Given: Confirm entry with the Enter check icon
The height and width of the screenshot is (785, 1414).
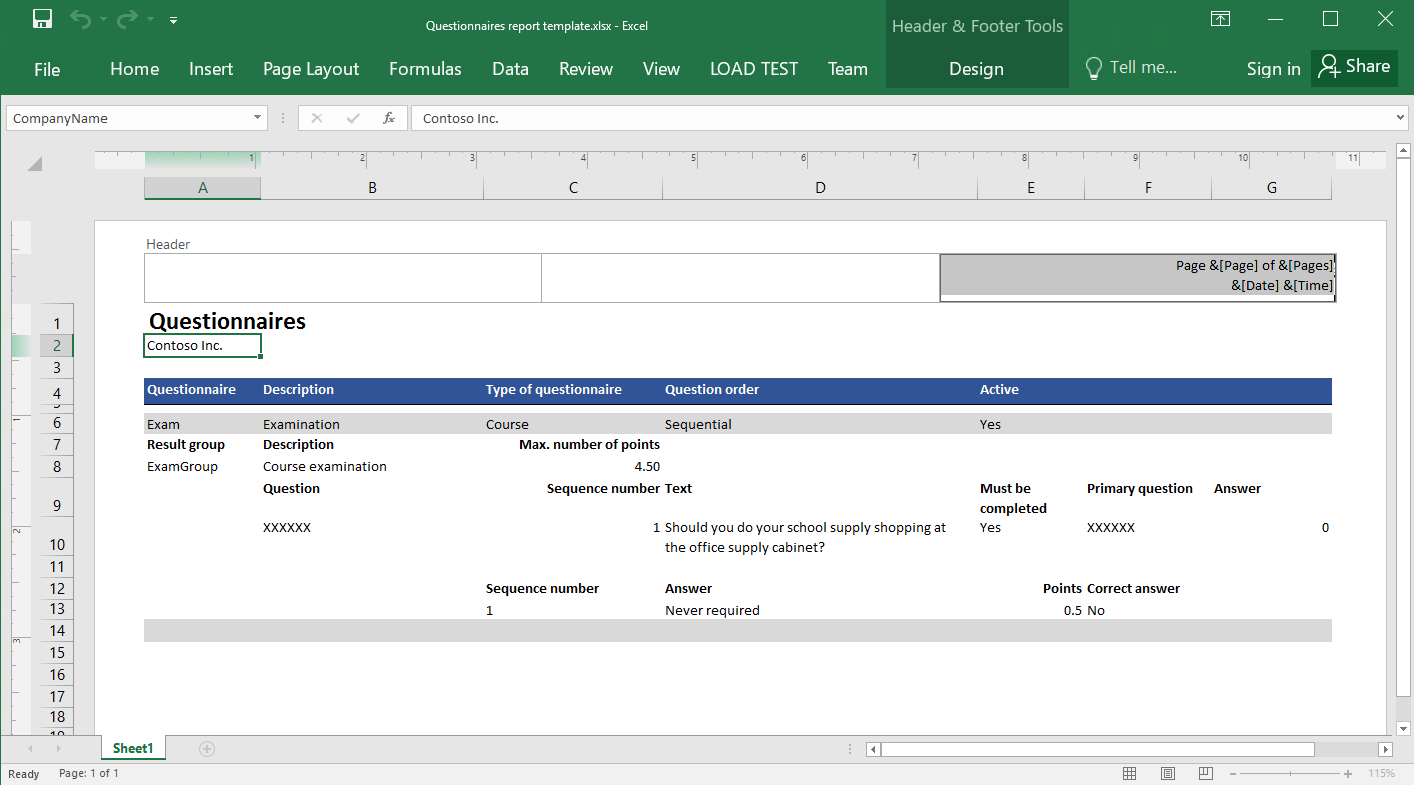Looking at the screenshot, I should (x=352, y=118).
